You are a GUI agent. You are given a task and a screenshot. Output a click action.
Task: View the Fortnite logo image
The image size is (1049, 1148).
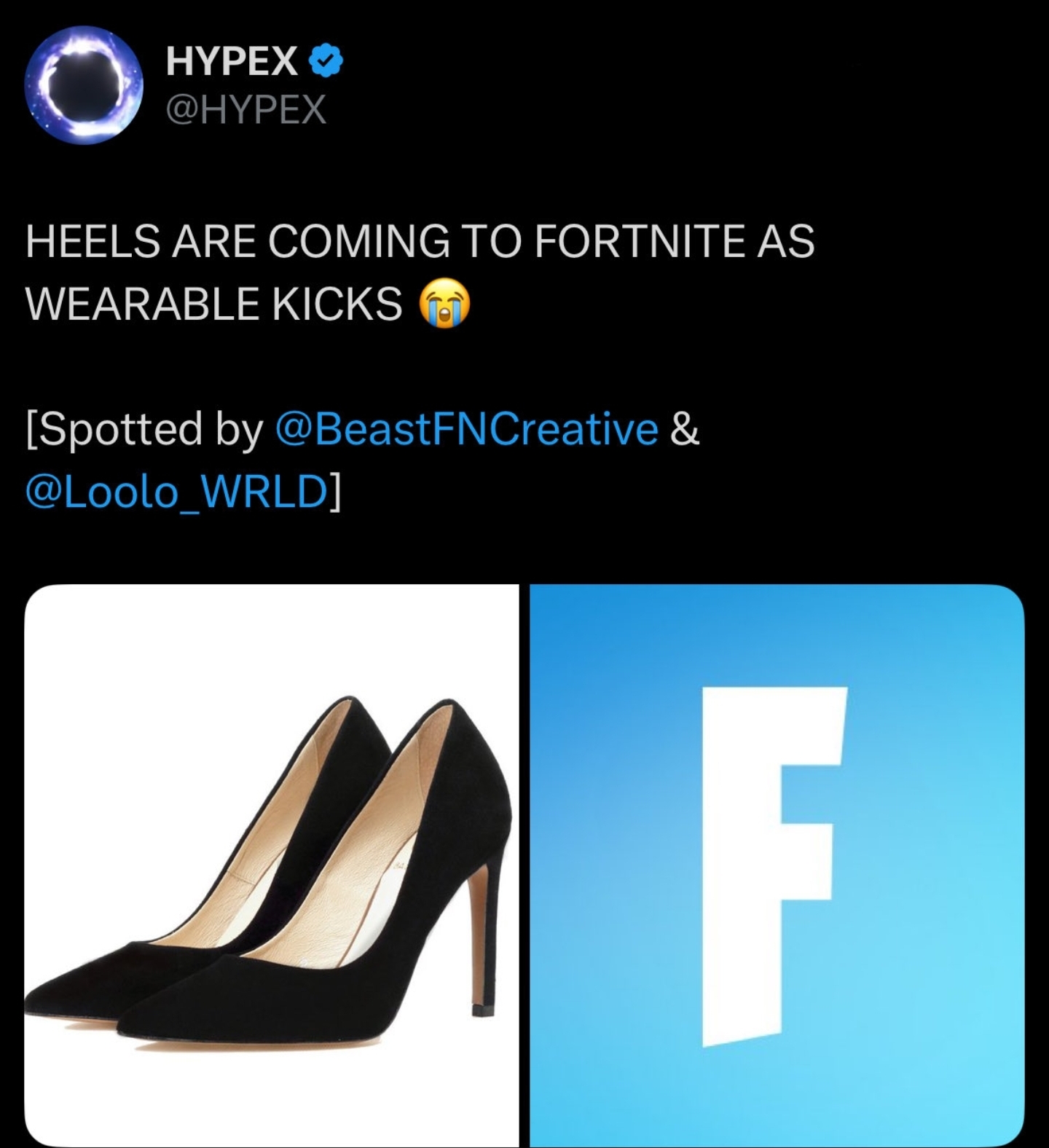coord(777,865)
